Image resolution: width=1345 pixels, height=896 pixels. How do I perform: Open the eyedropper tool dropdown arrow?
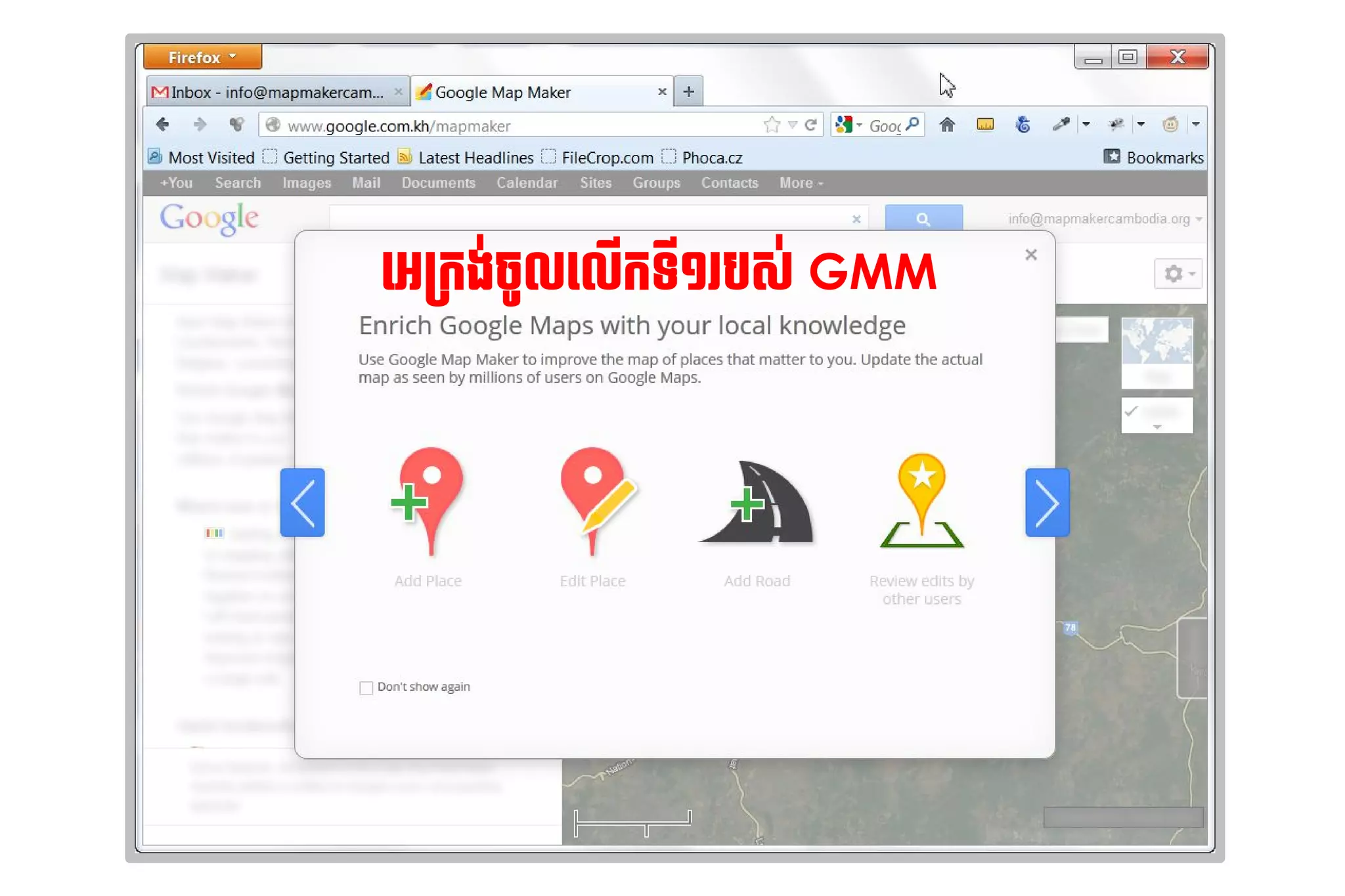pyautogui.click(x=1086, y=124)
